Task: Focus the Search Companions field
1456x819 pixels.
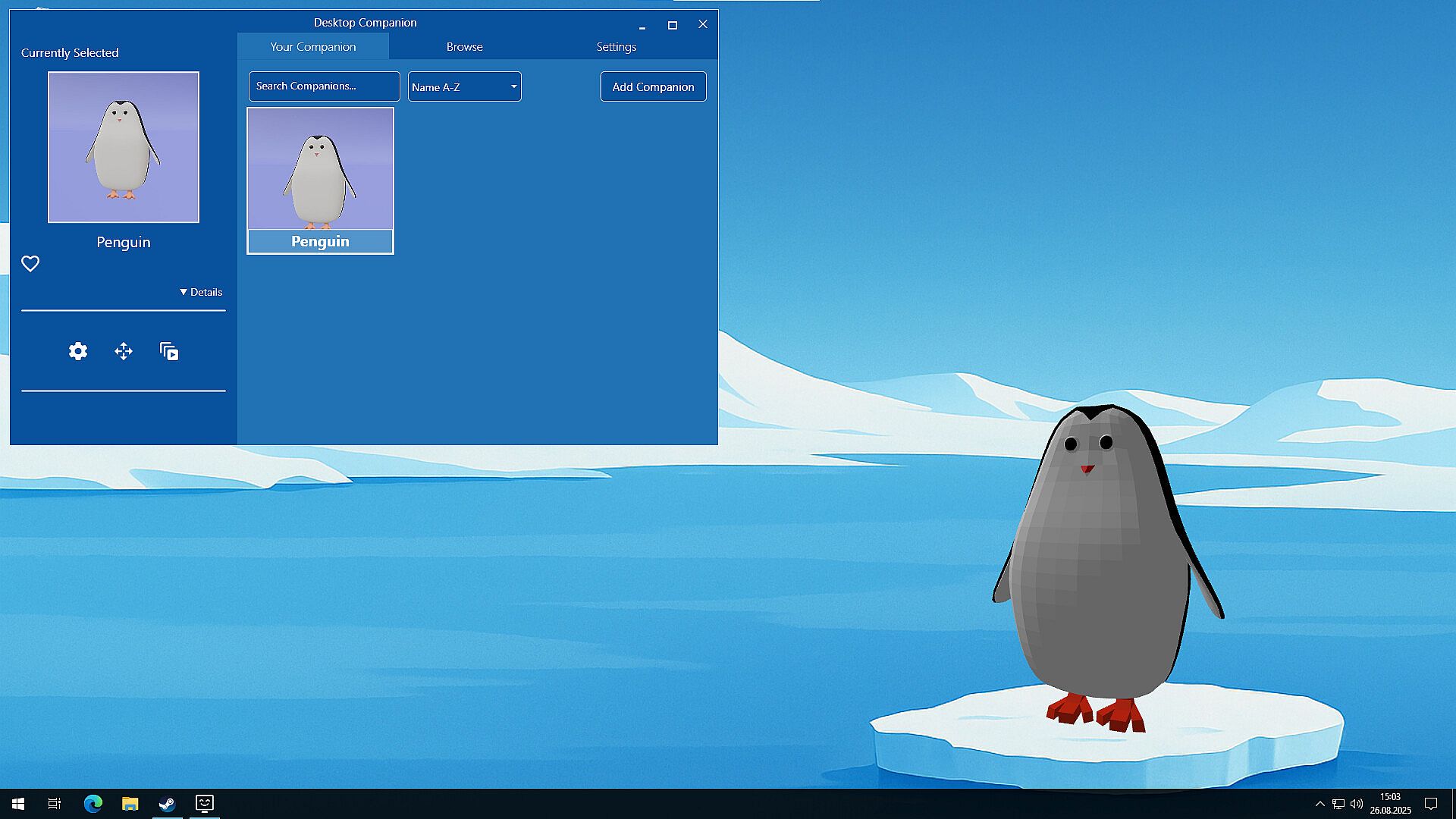Action: click(x=324, y=86)
